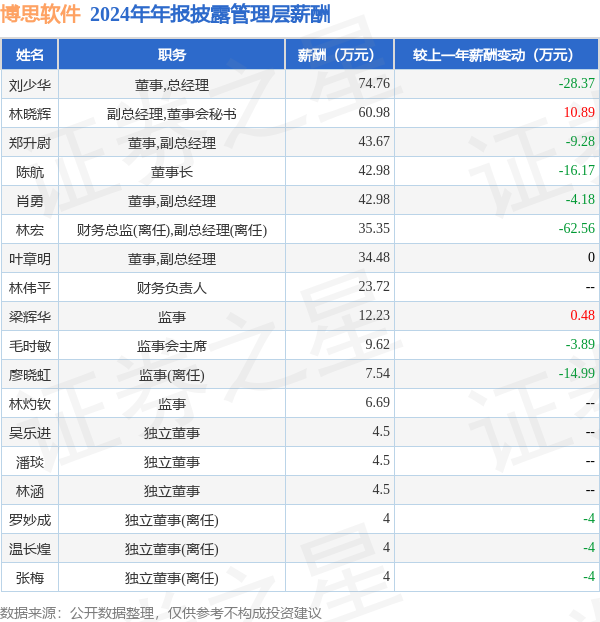Screen dimensions: 600x622
Task: Click the salary value 74.76
Action: click(x=374, y=83)
